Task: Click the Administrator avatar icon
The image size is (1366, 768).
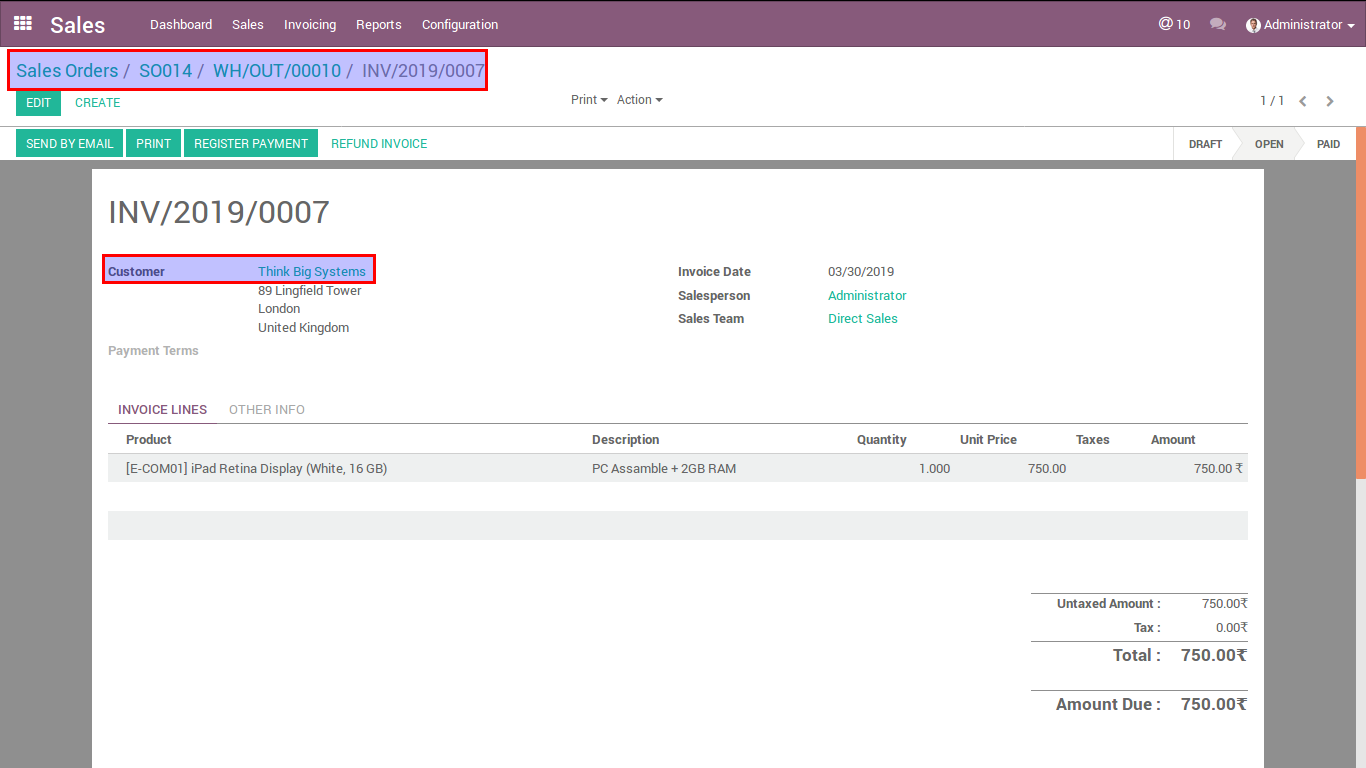Action: point(1253,25)
